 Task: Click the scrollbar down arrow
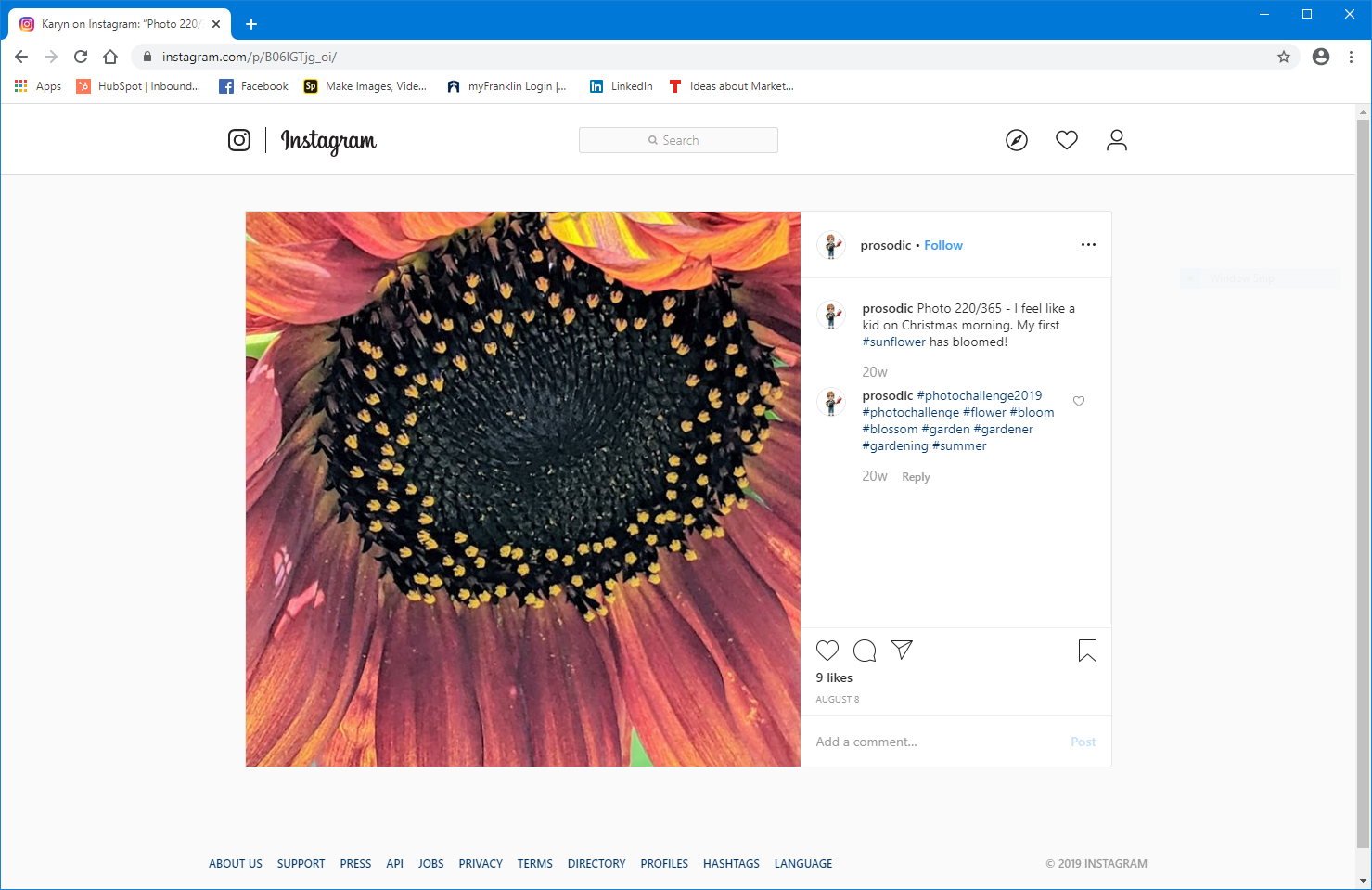click(x=1363, y=880)
